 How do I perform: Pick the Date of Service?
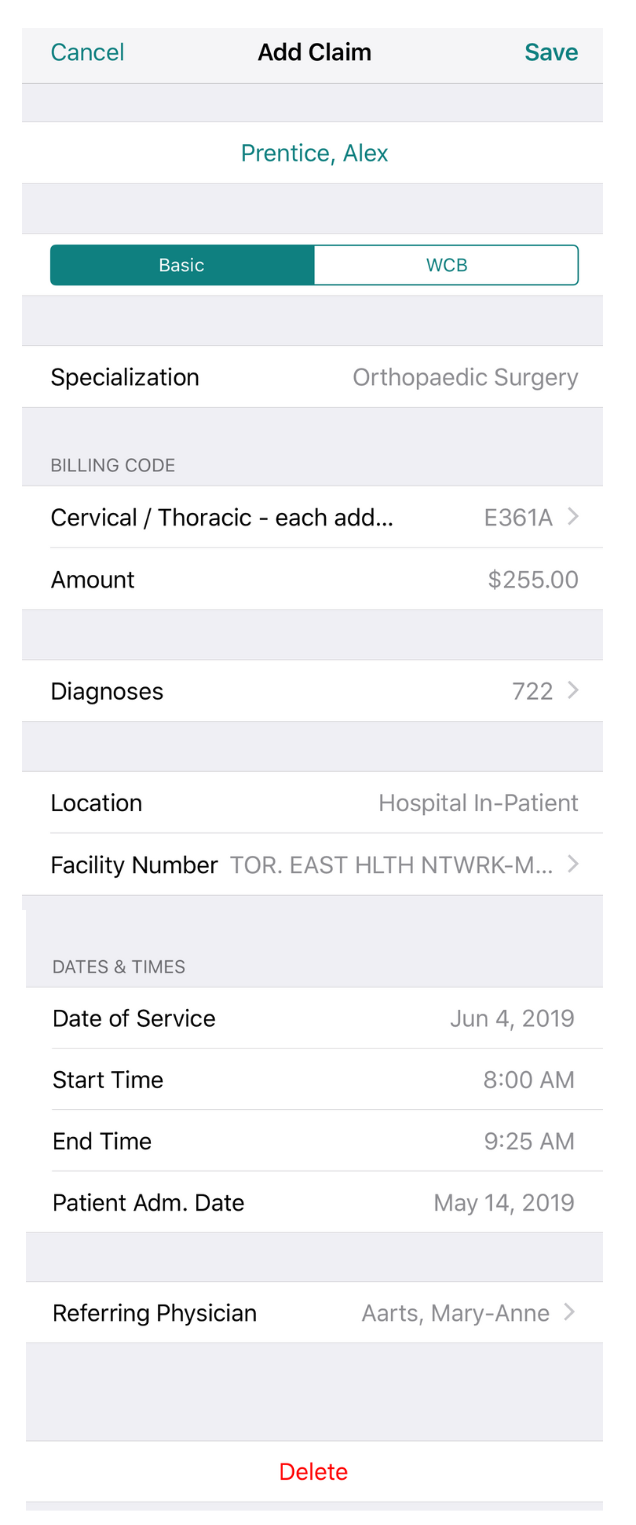[x=512, y=1019]
